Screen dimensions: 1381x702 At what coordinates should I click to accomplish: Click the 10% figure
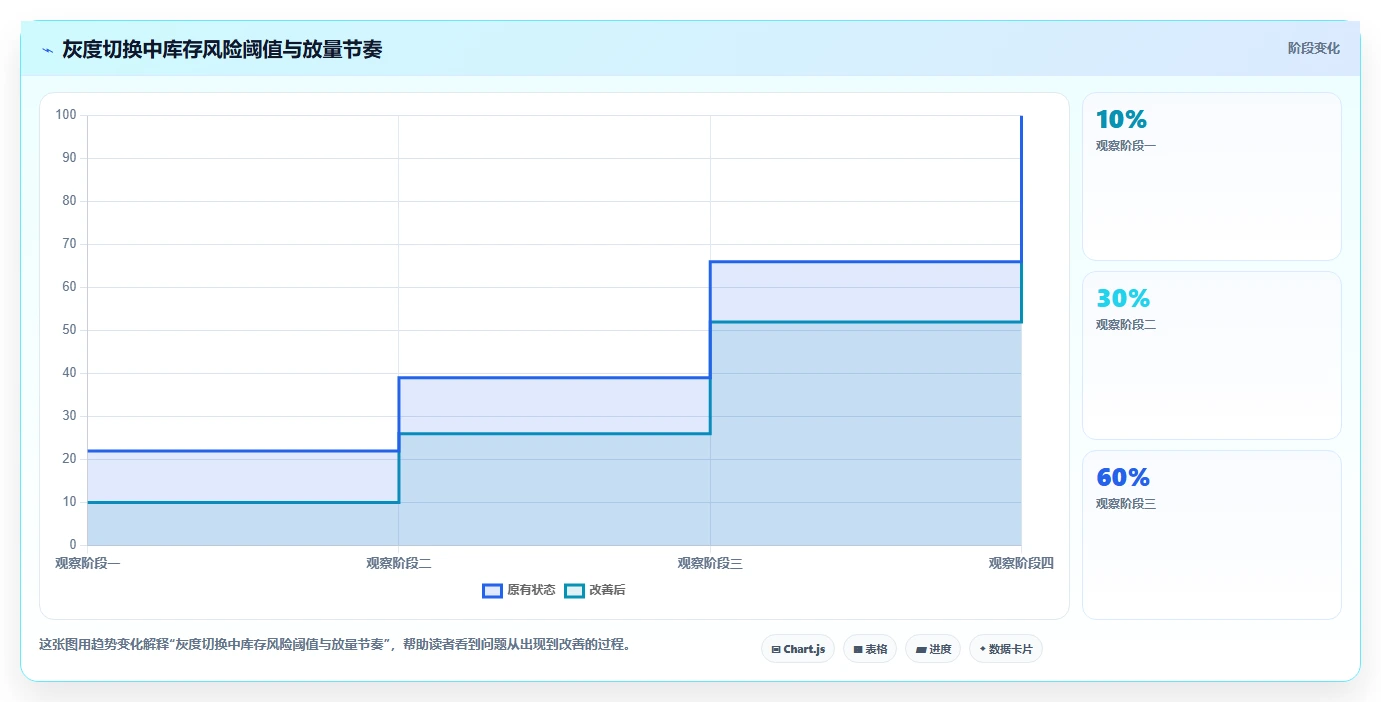[x=1121, y=120]
